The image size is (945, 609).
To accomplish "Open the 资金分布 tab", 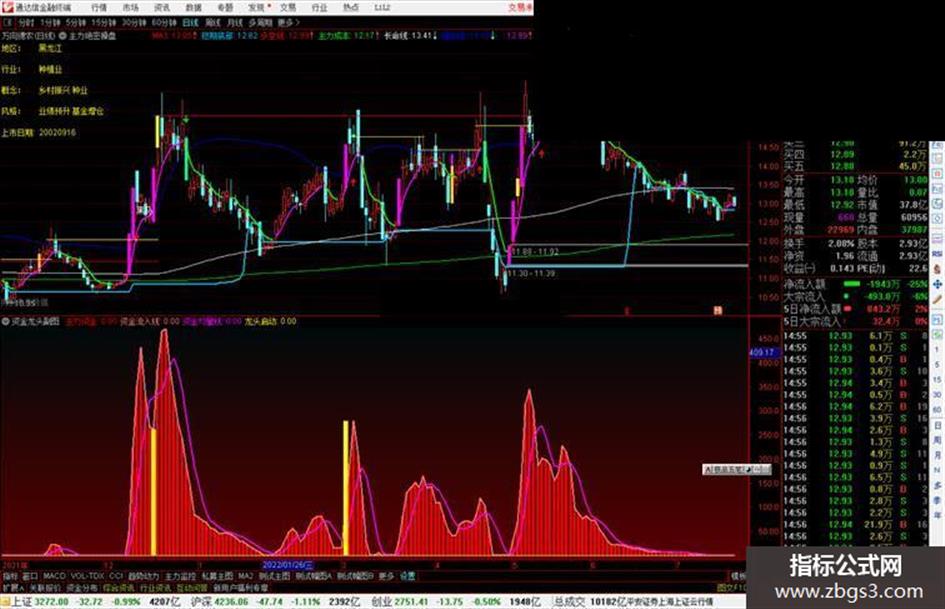I will pos(82,587).
